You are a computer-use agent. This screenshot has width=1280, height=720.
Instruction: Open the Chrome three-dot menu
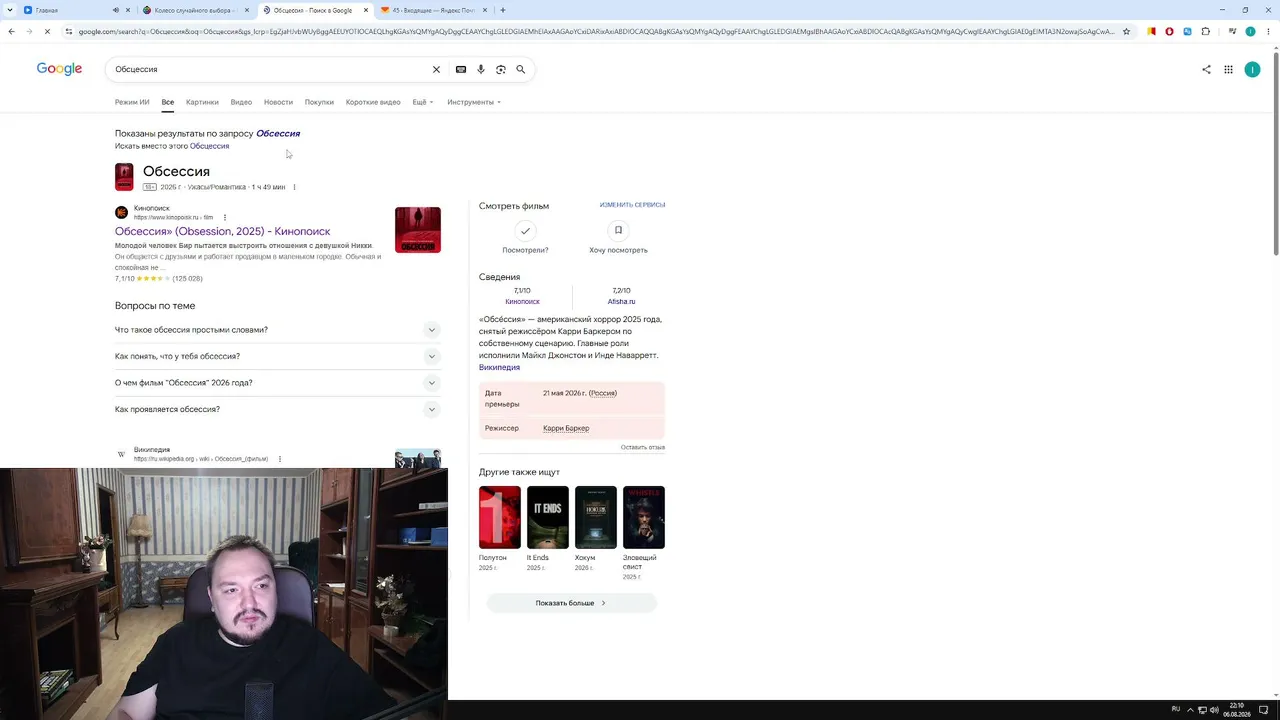[1267, 31]
